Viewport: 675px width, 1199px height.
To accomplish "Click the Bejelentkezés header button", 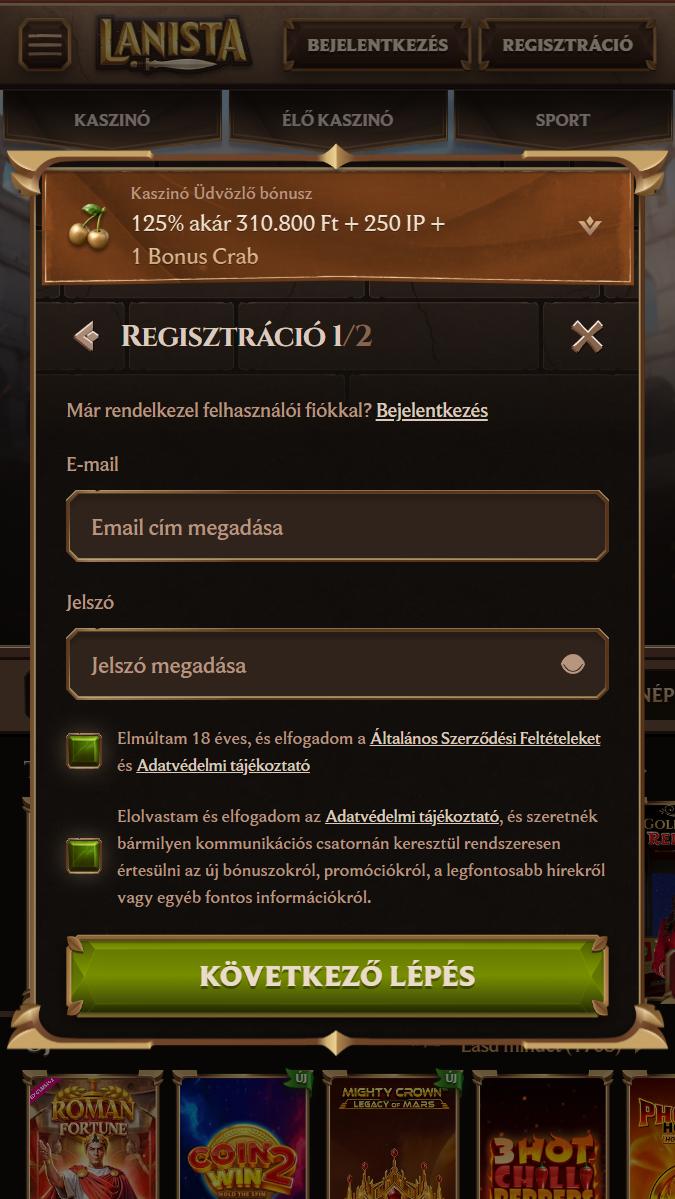I will [x=378, y=44].
